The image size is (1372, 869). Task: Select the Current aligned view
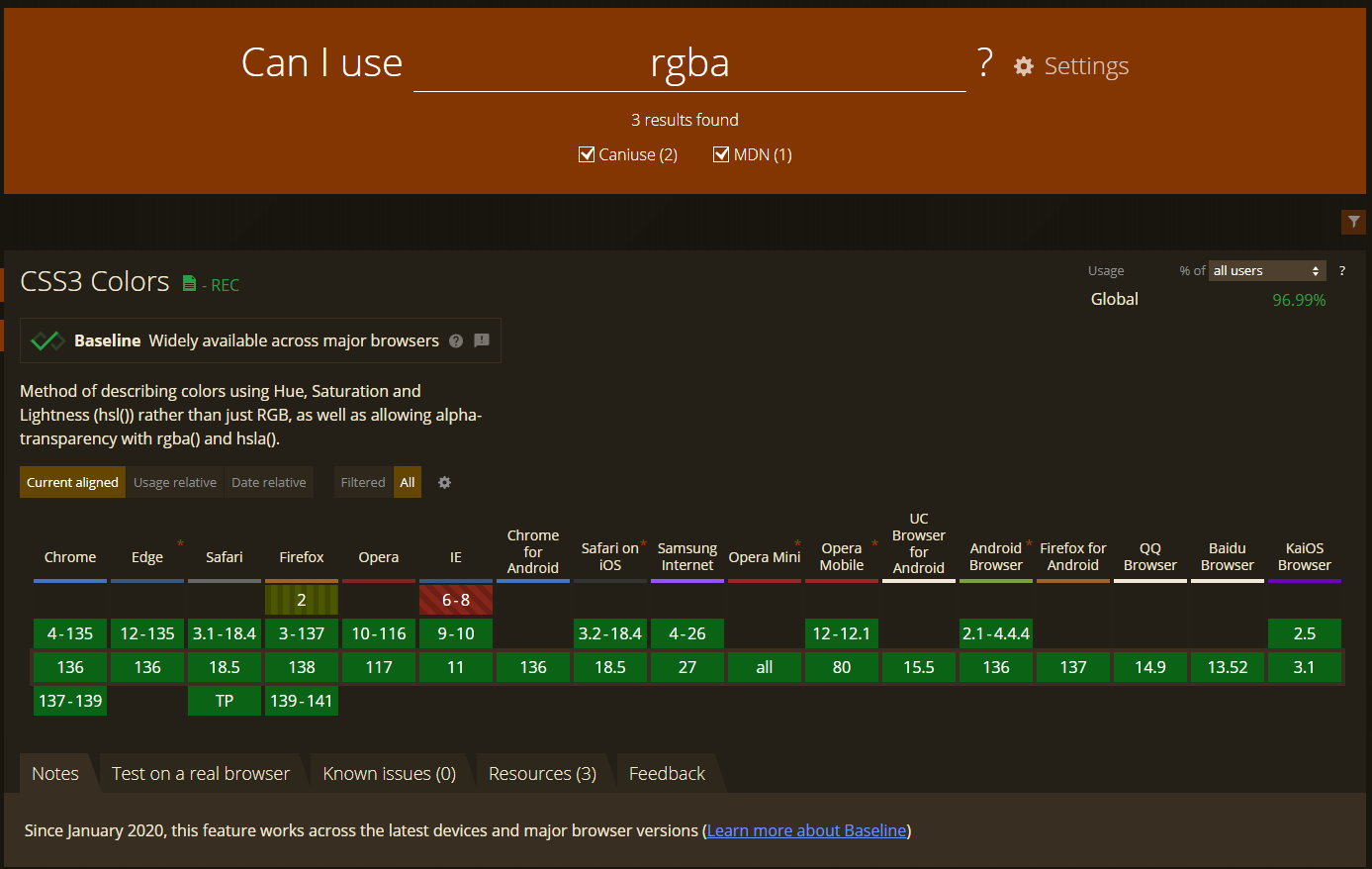coord(72,482)
